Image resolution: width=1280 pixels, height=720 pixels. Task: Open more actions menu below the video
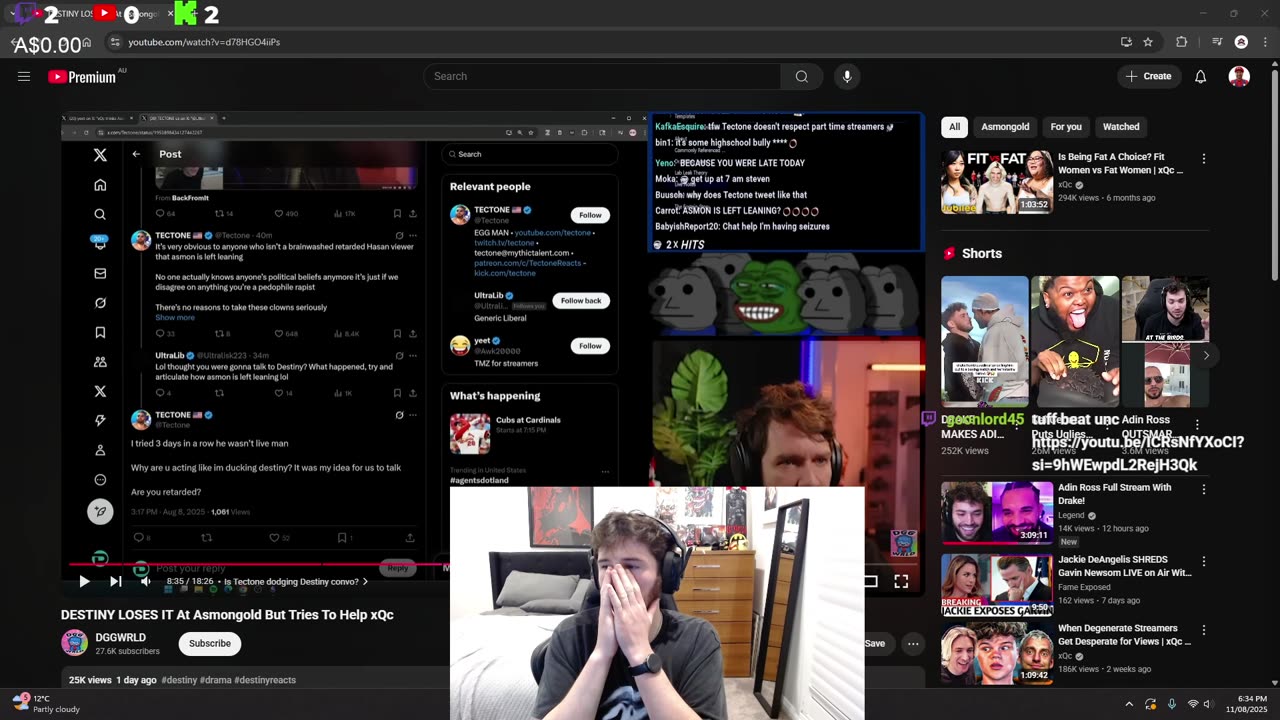(913, 644)
